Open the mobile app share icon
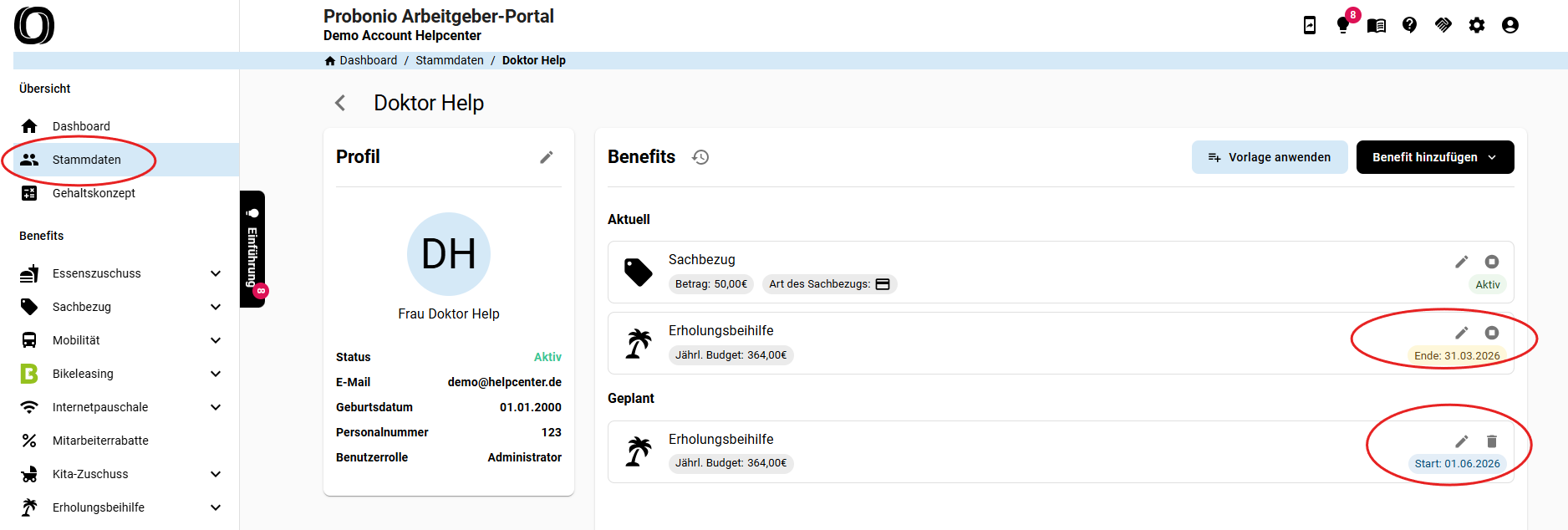 [x=1310, y=25]
